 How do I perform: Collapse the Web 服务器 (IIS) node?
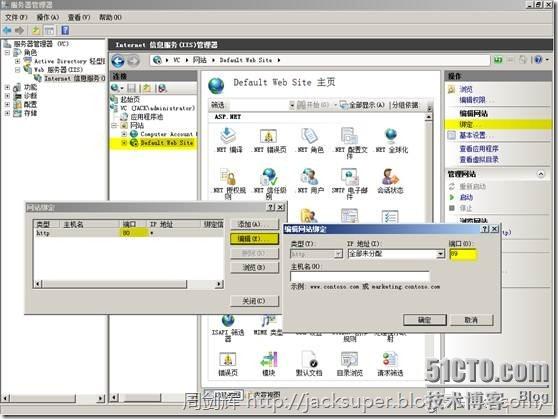pos(17,70)
